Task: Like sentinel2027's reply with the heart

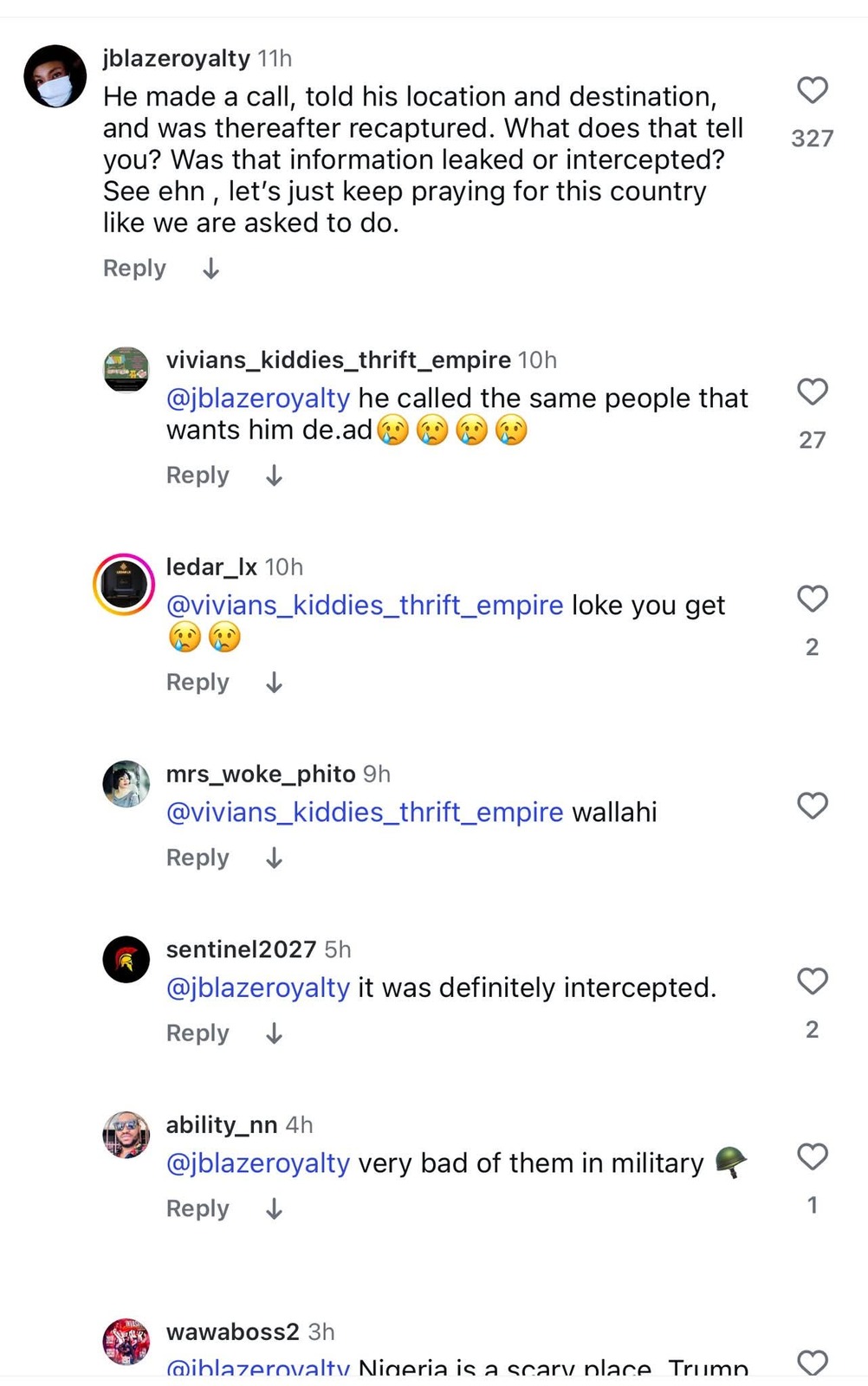Action: (x=812, y=981)
